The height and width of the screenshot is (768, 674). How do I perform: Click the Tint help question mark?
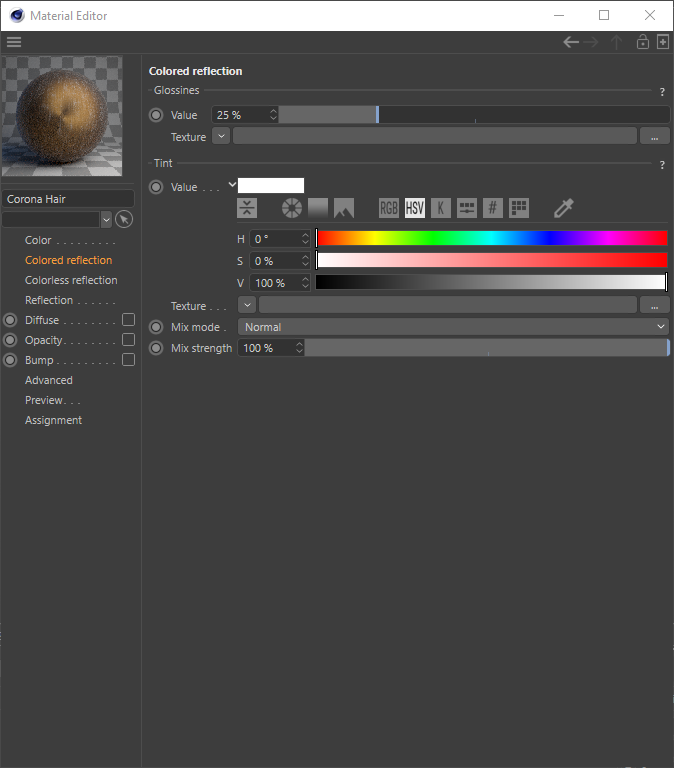click(662, 165)
